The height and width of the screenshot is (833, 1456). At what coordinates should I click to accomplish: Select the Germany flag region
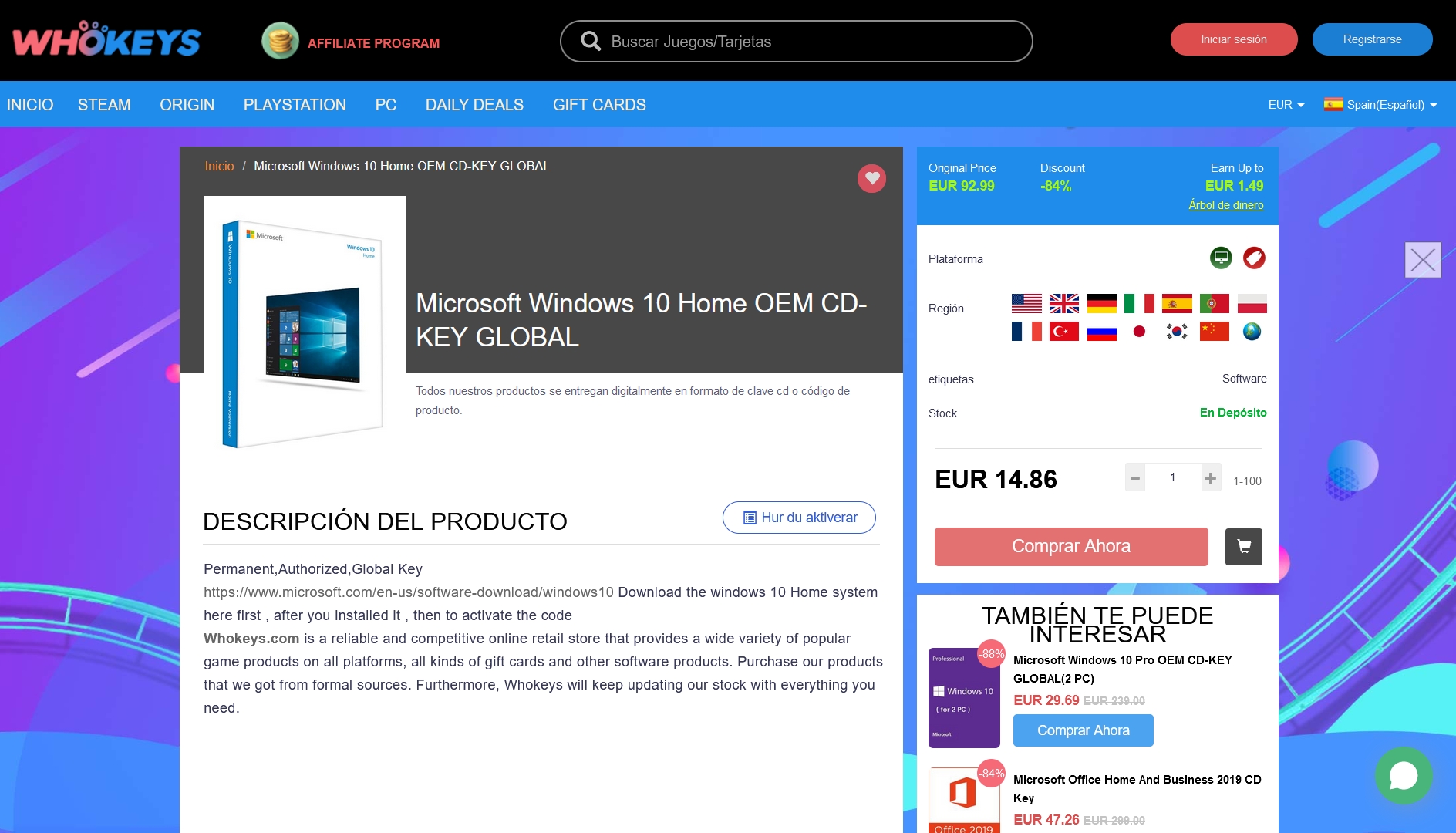1102,304
